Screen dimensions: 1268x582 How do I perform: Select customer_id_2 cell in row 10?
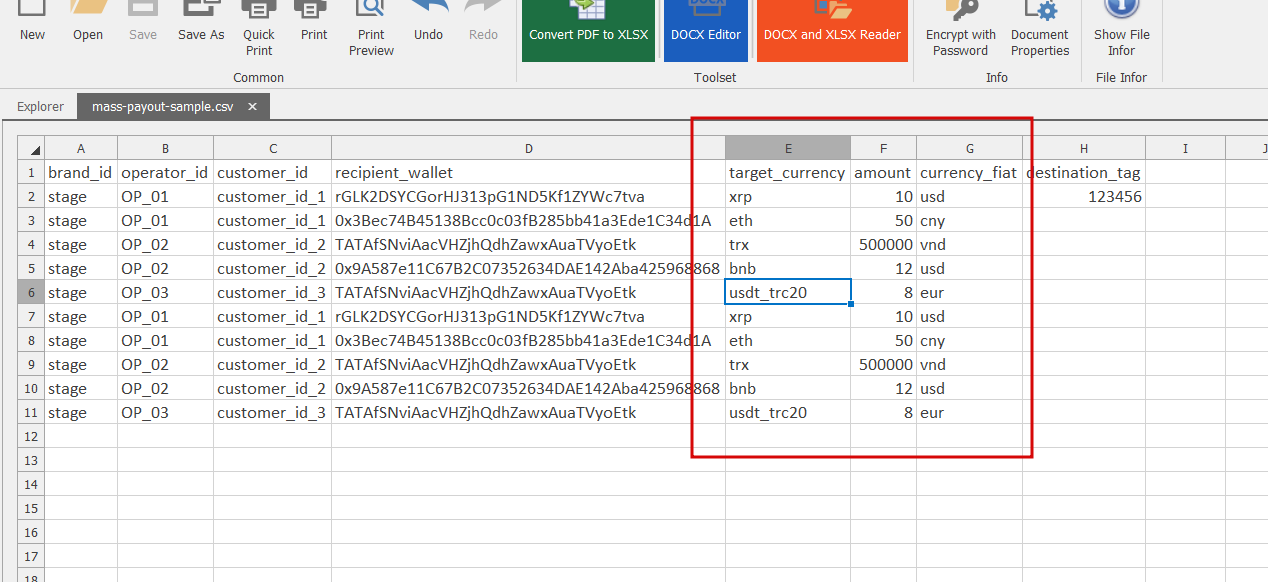click(273, 388)
